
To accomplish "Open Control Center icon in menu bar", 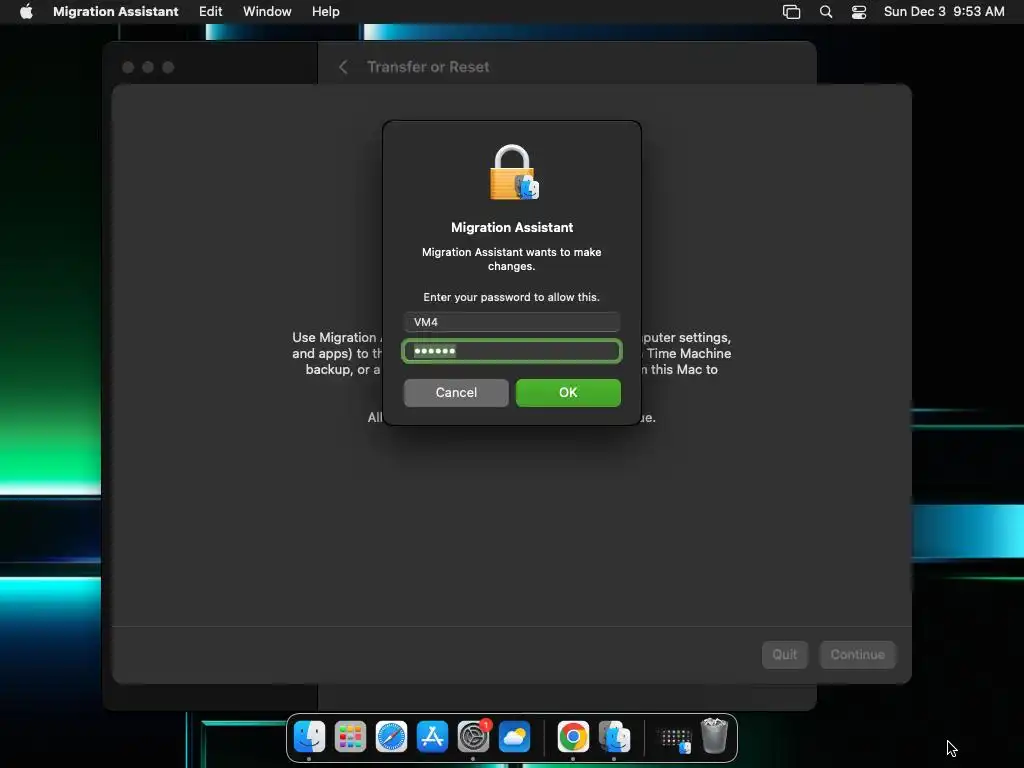I will (x=859, y=12).
